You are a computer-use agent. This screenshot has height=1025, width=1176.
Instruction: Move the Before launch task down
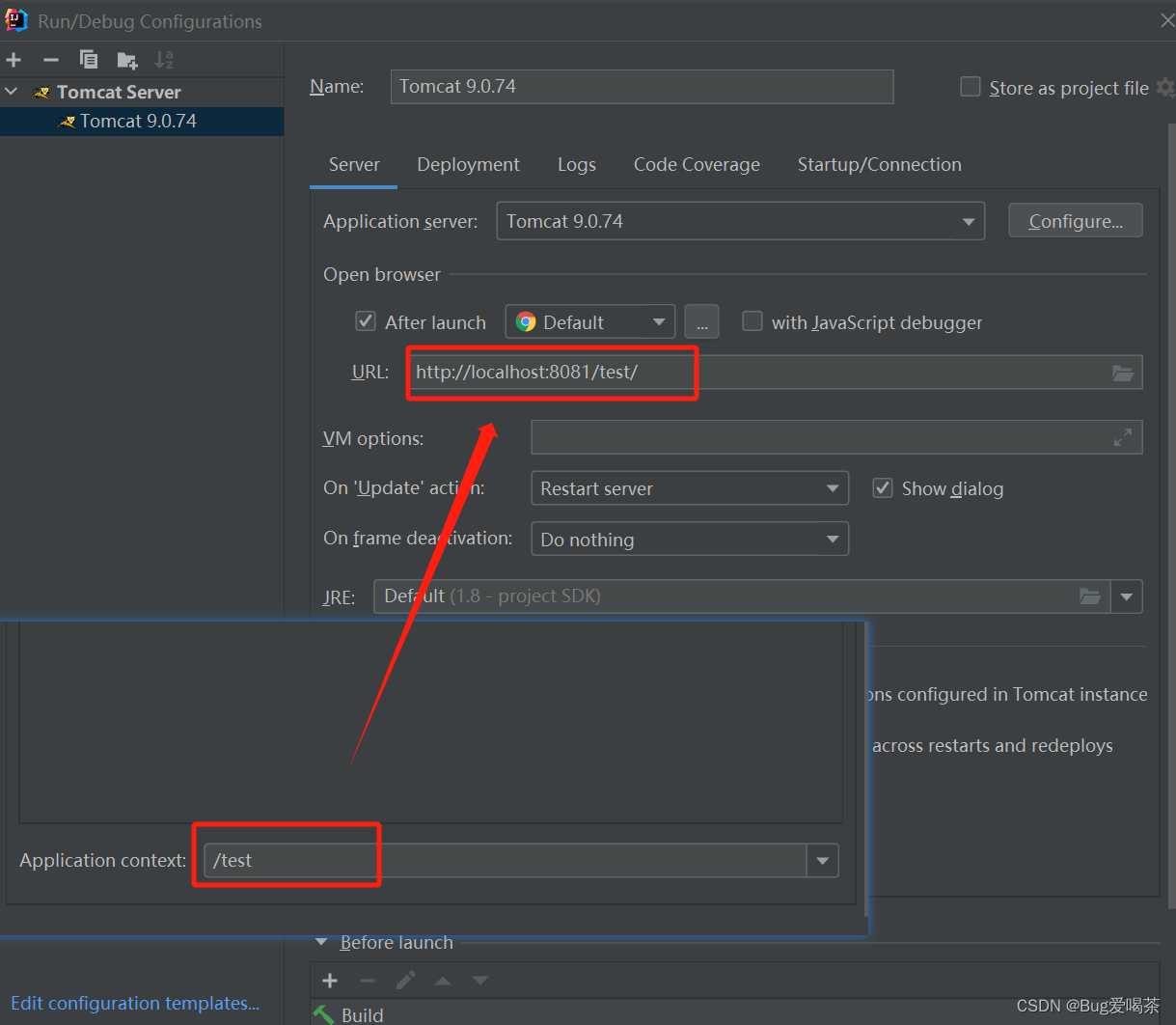(x=480, y=981)
